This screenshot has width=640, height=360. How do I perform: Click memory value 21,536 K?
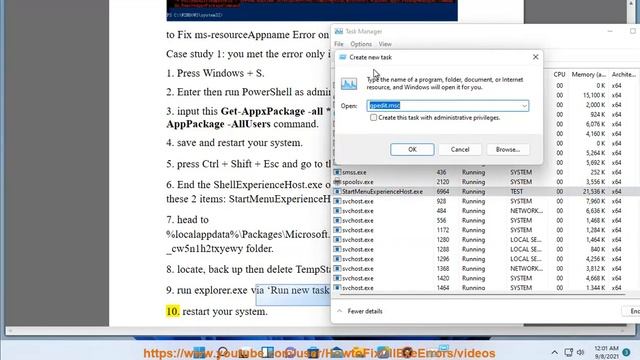coord(594,191)
